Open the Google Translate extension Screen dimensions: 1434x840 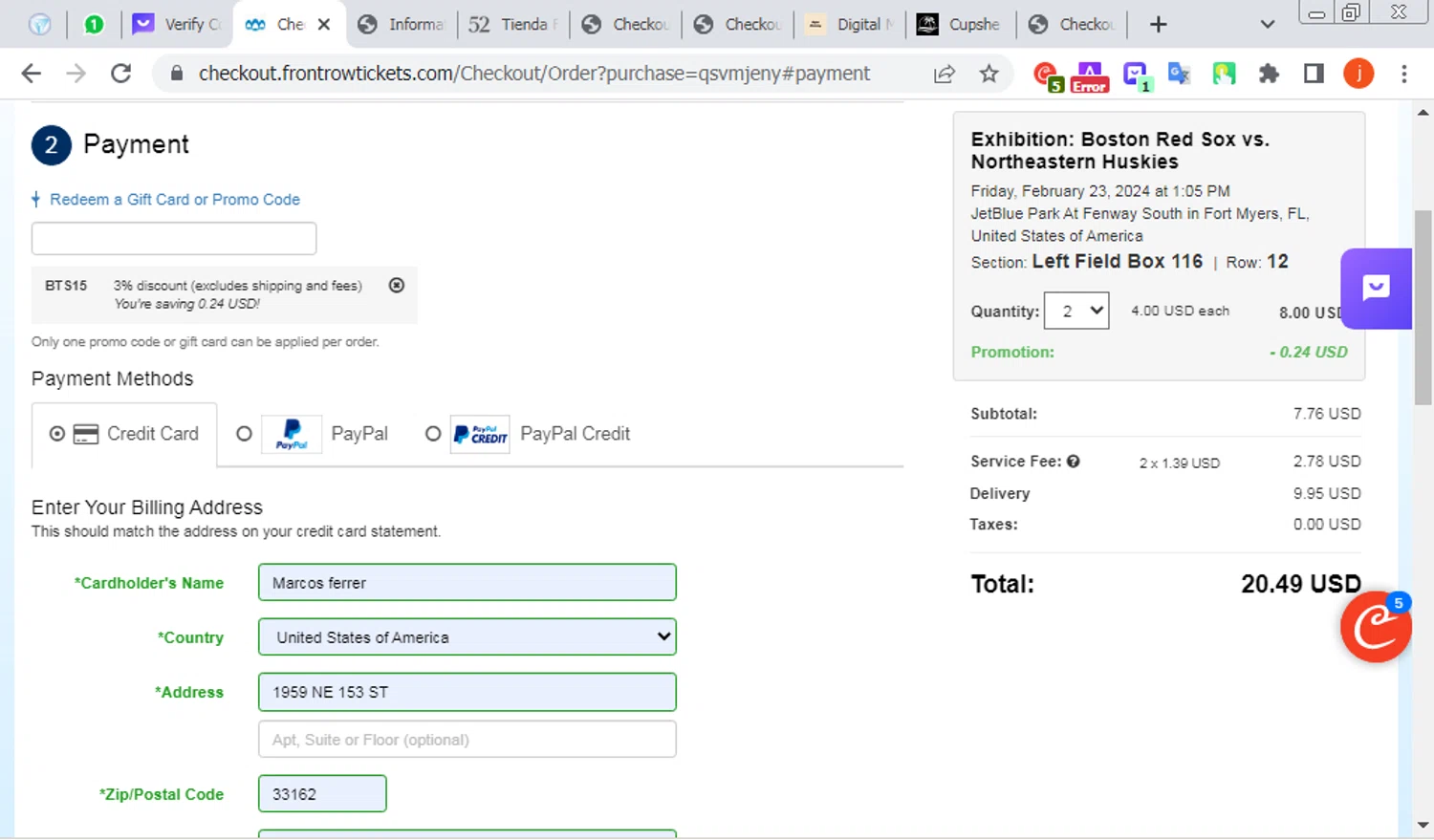(1179, 74)
